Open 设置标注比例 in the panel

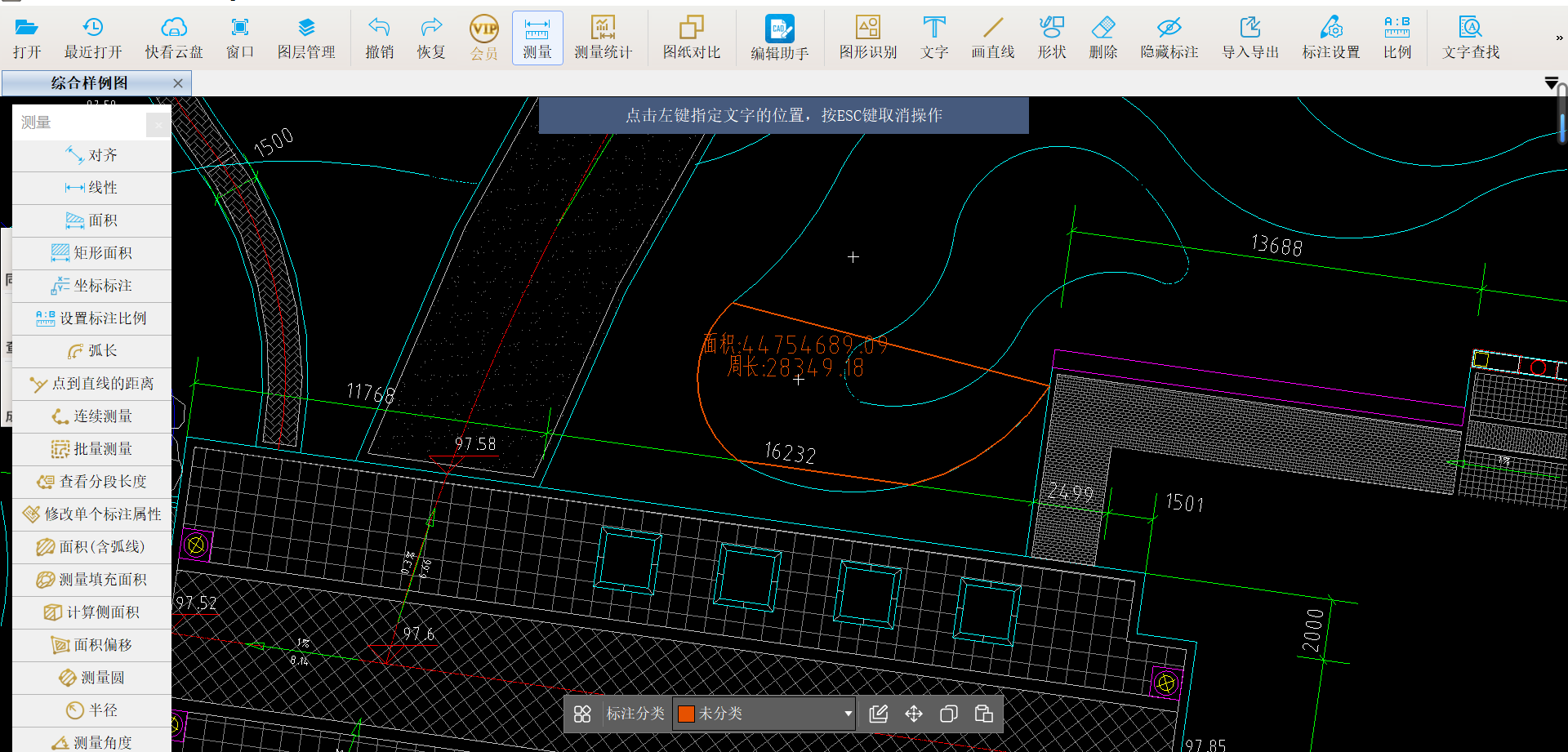click(x=91, y=318)
